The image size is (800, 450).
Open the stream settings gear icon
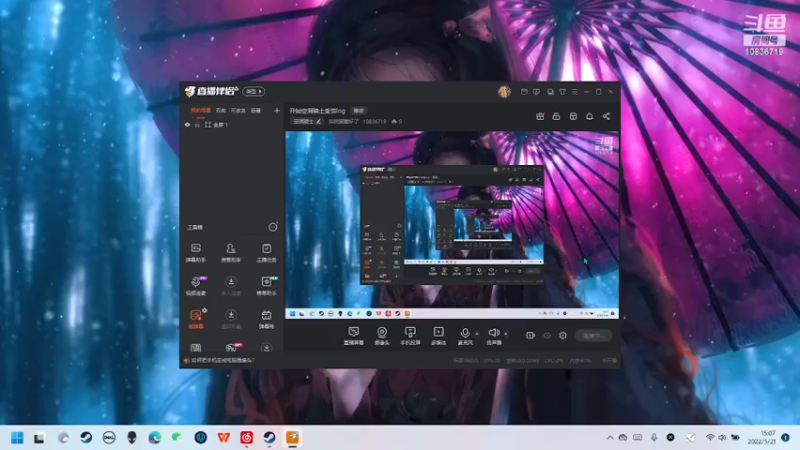pos(562,335)
